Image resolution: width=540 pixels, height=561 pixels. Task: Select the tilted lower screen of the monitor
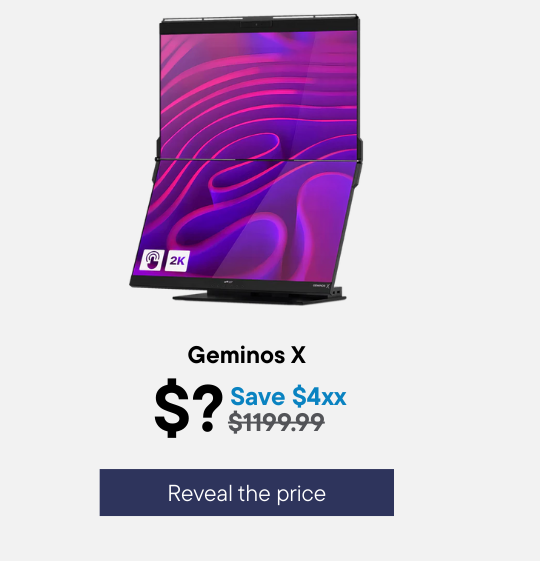click(x=247, y=218)
